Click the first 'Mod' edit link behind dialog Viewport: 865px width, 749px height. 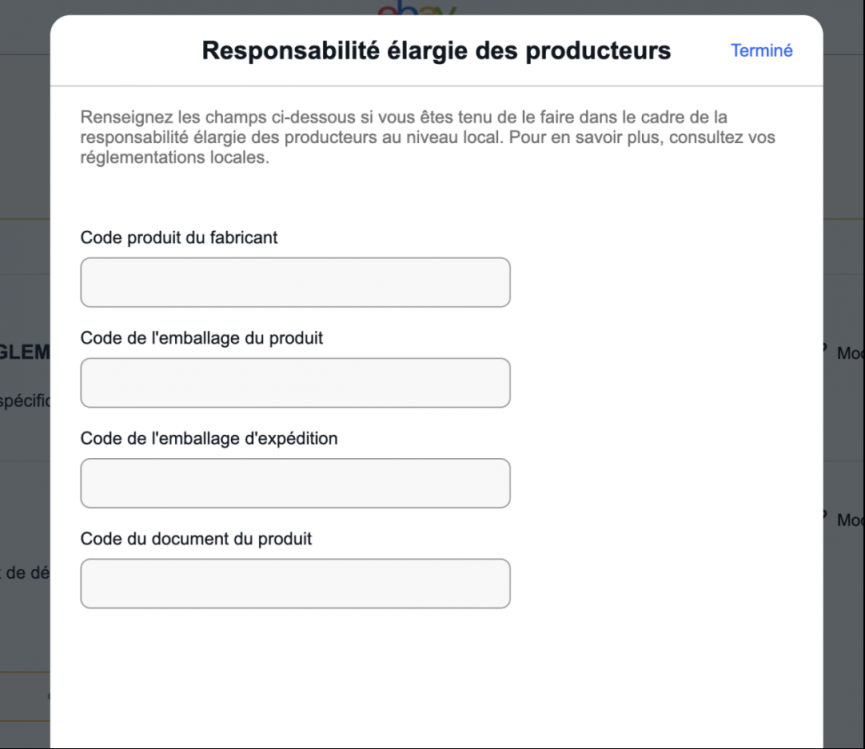(849, 354)
